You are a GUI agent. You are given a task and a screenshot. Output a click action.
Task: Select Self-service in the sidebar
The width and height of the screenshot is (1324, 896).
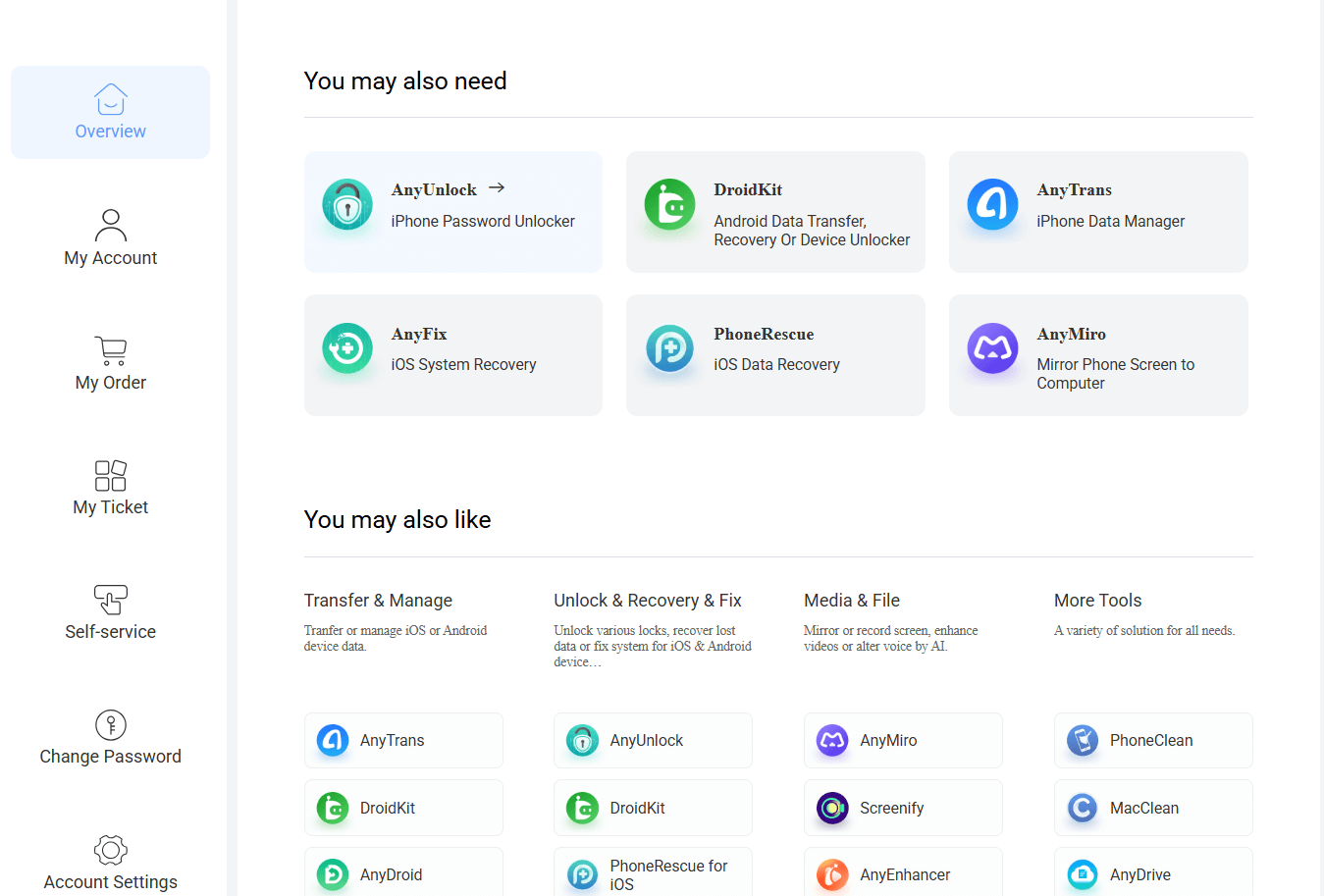pyautogui.click(x=110, y=612)
